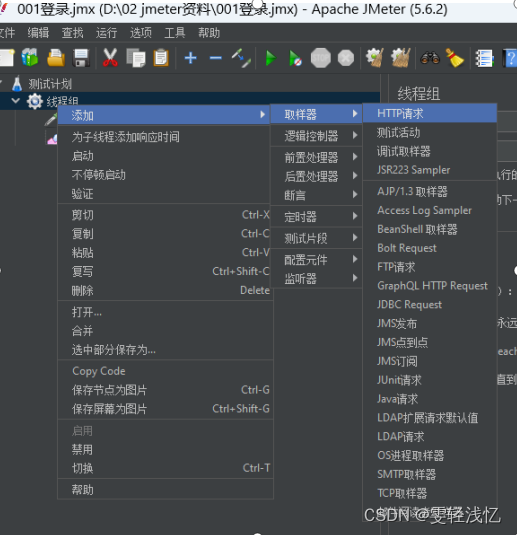This screenshot has width=517, height=535.
Task: Choose TCP取样器 entry
Action: pos(430,493)
